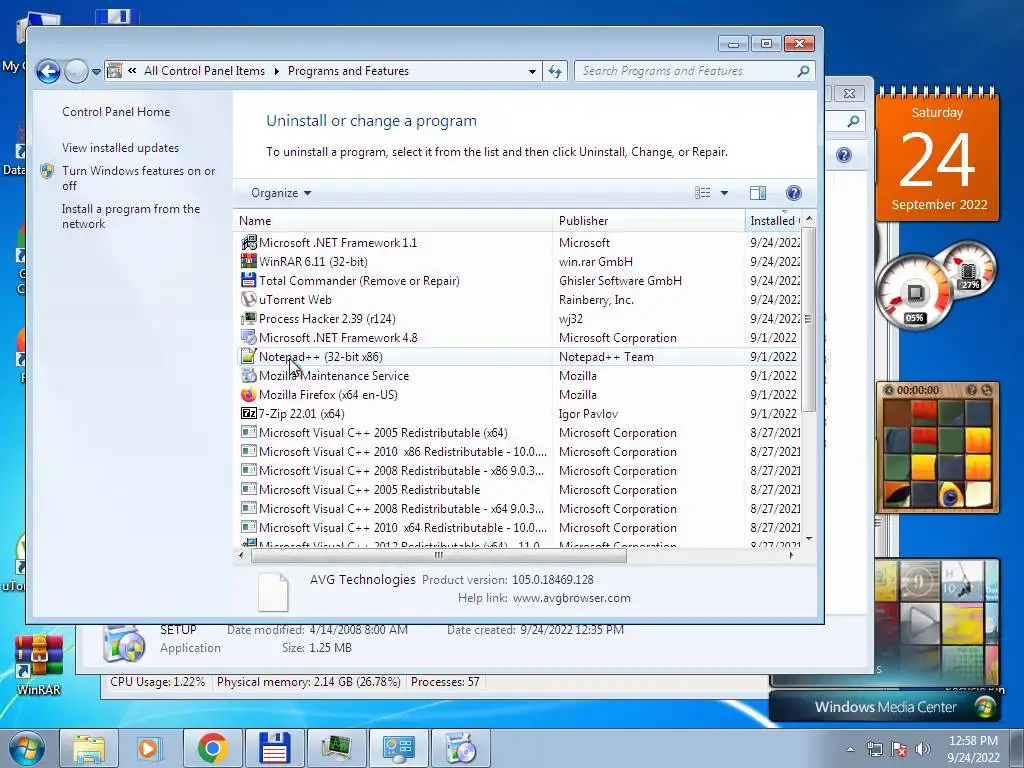Click publisher Ghisler Software GmbH
This screenshot has height=768, width=1024.
(x=620, y=280)
